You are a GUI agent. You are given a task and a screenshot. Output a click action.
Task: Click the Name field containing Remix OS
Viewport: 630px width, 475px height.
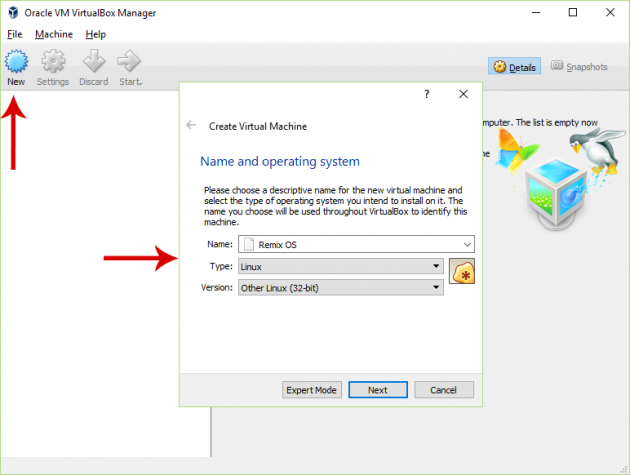pos(350,244)
